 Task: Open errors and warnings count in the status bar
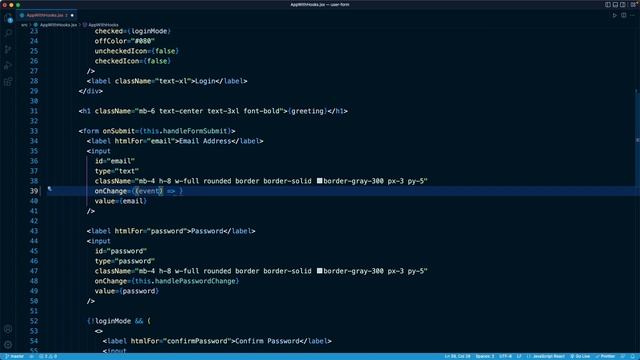(x=48, y=356)
